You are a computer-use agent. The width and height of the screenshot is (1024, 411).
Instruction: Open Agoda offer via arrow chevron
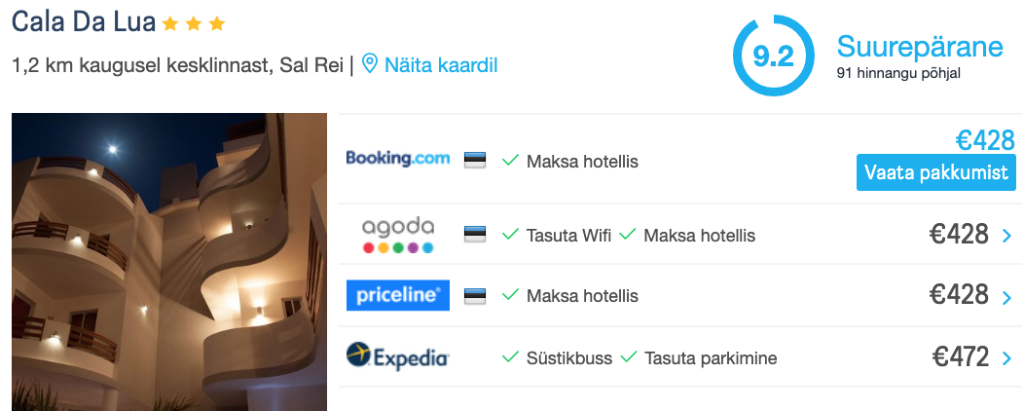(x=1006, y=236)
